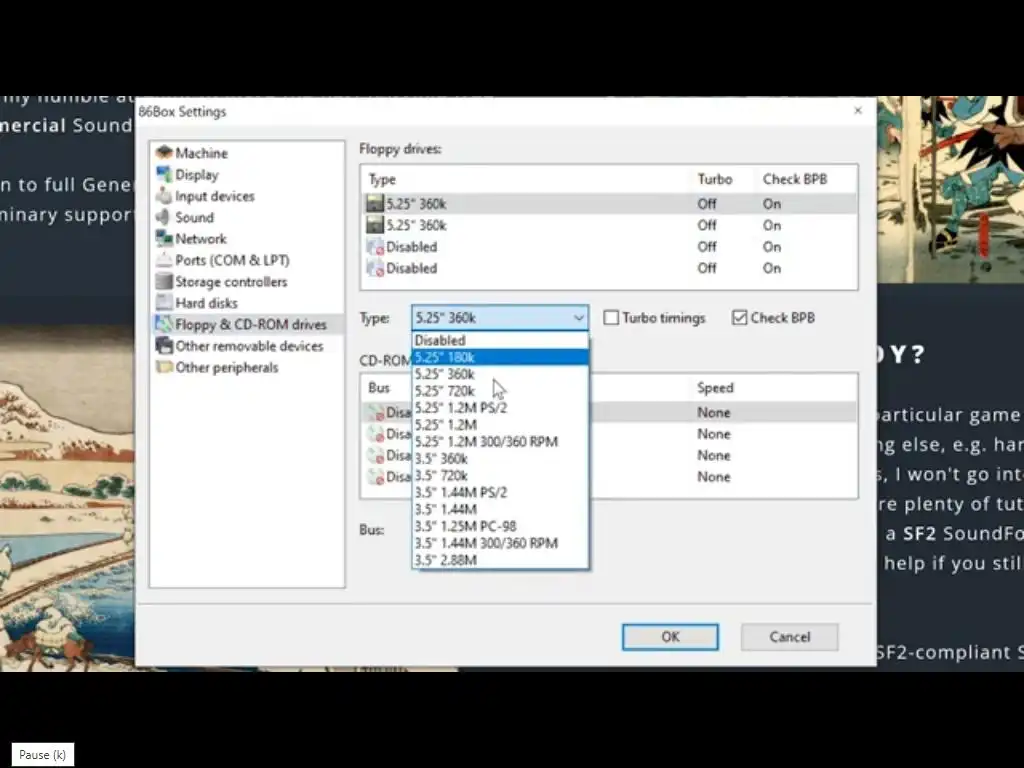1024x768 pixels.
Task: Select Floppy & CD-ROM drives icon
Action: point(164,324)
